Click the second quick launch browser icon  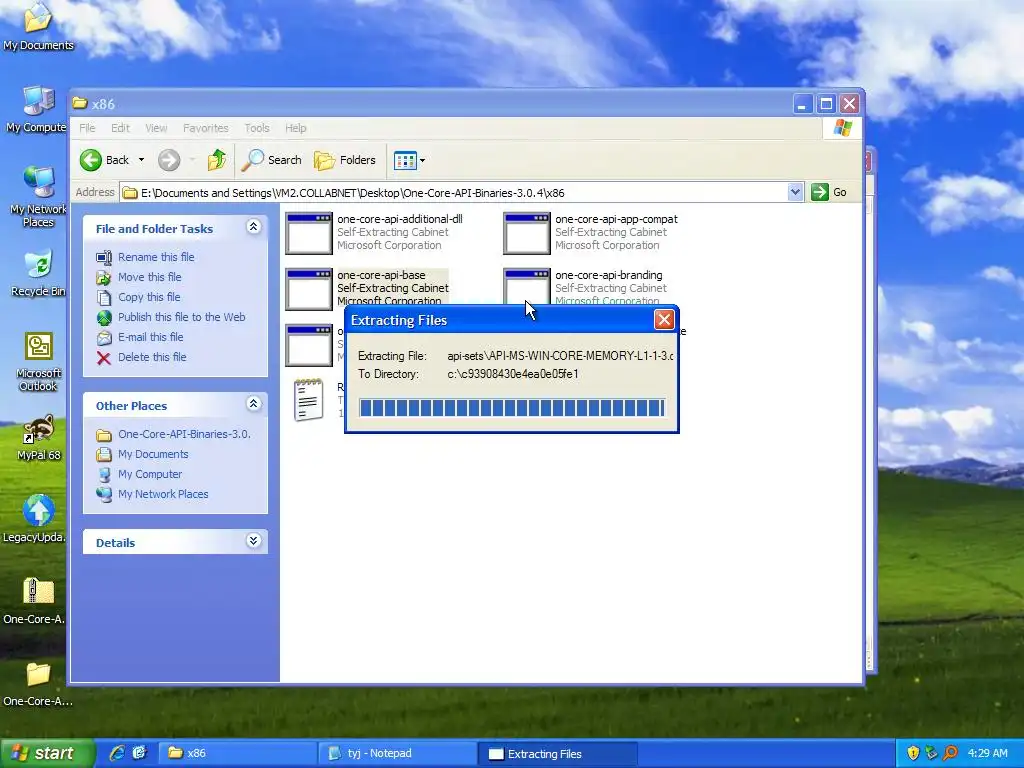pos(140,753)
